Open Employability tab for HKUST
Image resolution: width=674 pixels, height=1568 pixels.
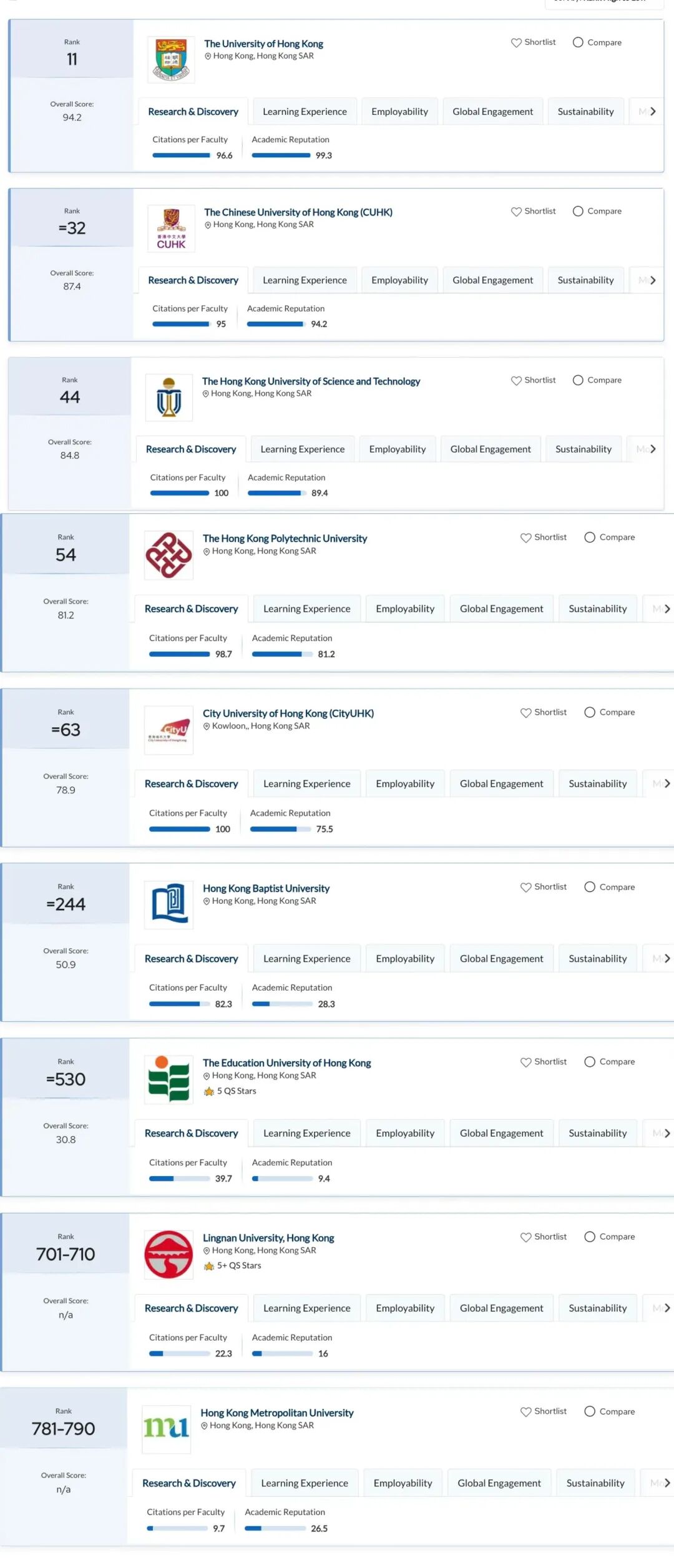398,449
